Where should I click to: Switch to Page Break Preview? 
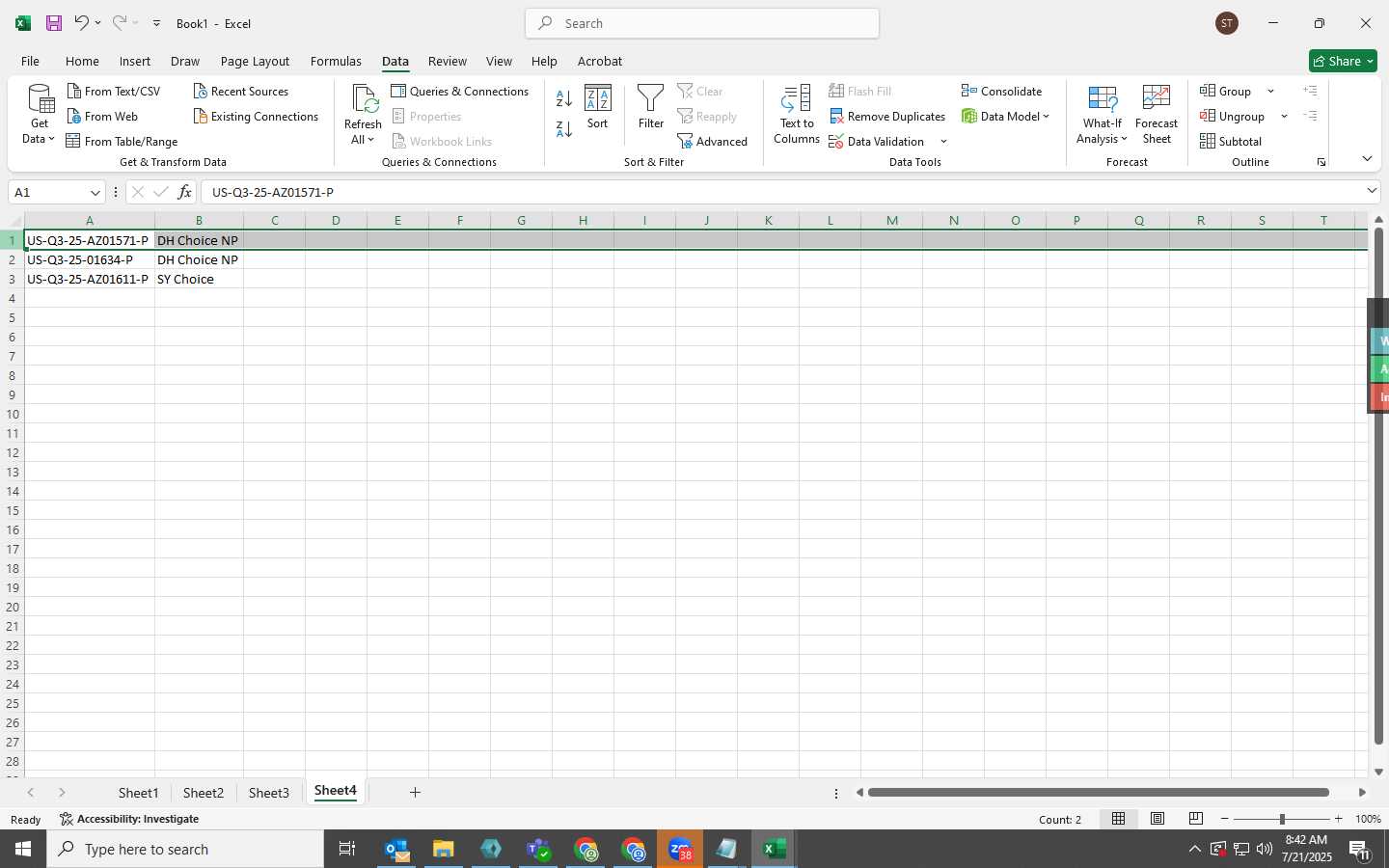[x=1195, y=819]
